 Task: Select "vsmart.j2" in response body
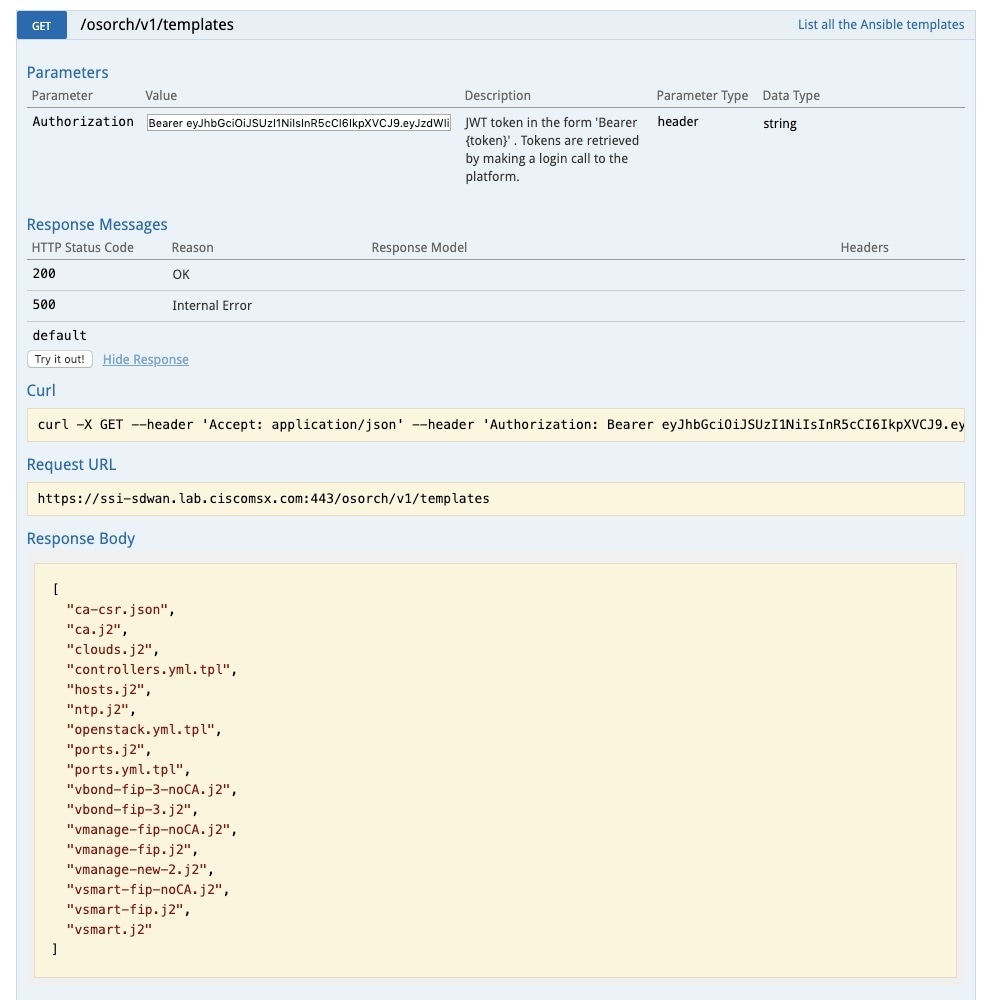(109, 929)
